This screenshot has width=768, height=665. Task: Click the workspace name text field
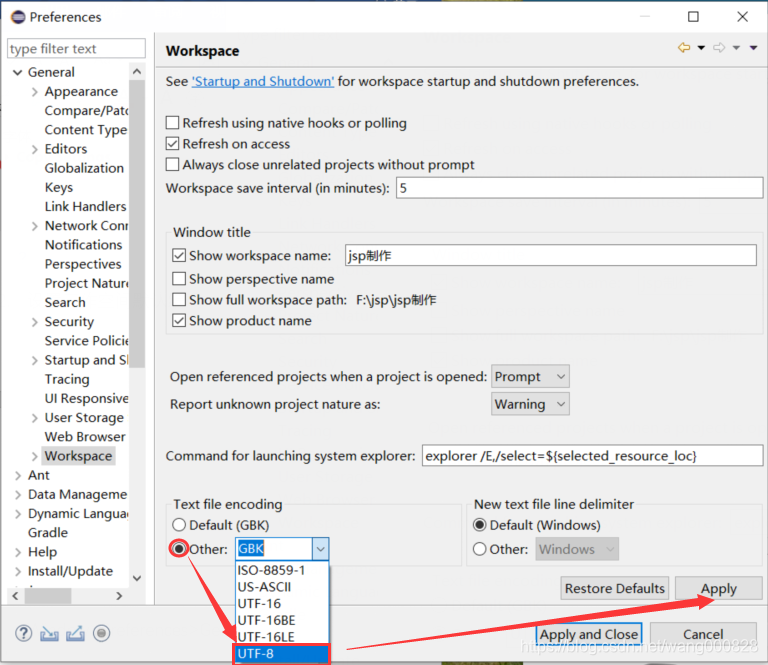pos(551,256)
